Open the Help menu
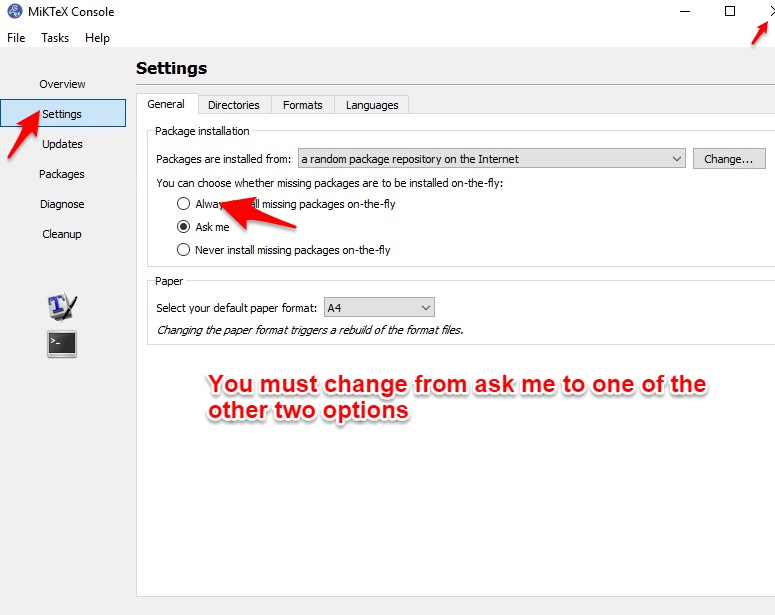 [97, 38]
